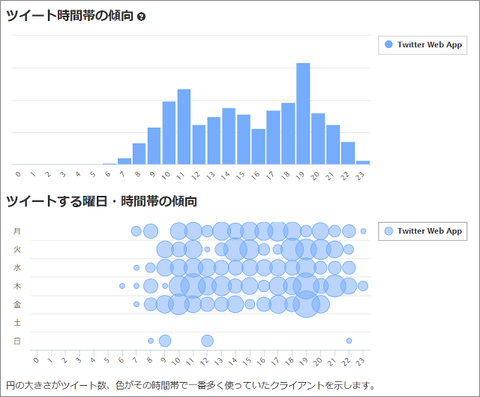Click the Sunday 9 o'clock bubble

click(165, 341)
